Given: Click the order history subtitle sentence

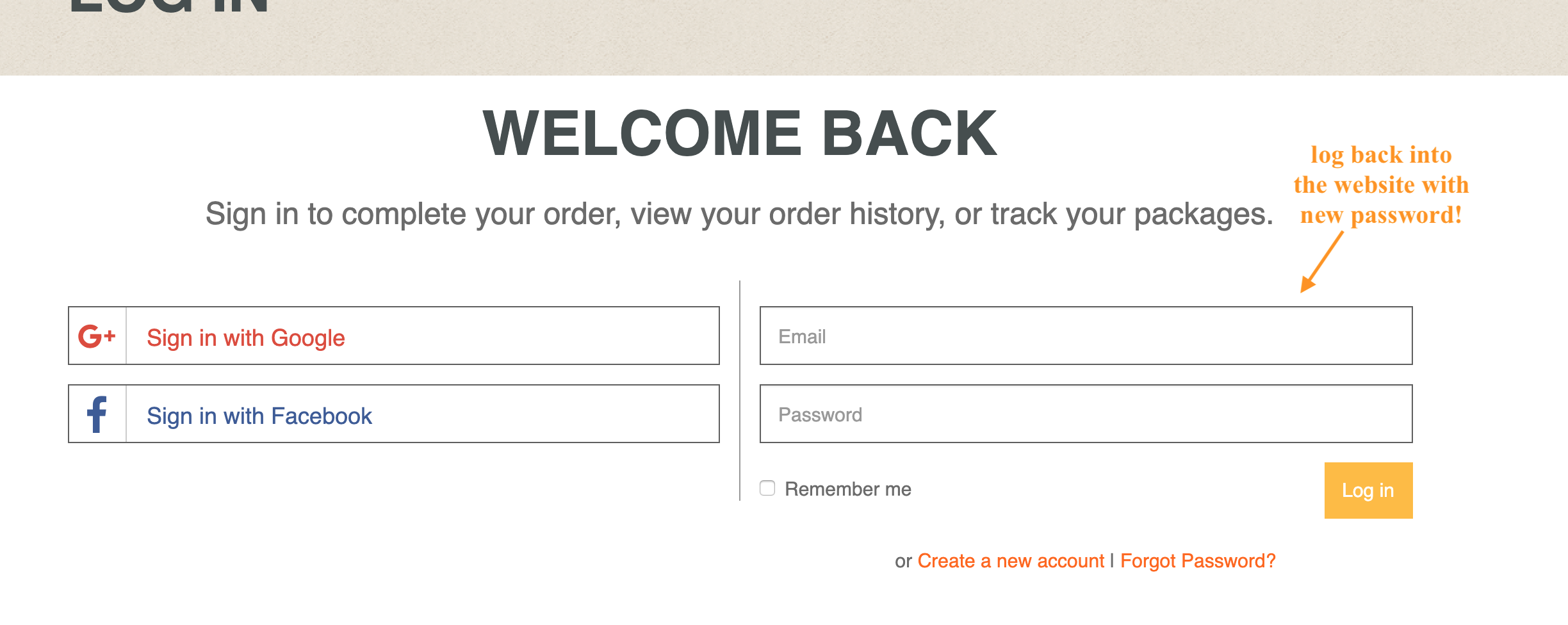Looking at the screenshot, I should click(x=739, y=214).
